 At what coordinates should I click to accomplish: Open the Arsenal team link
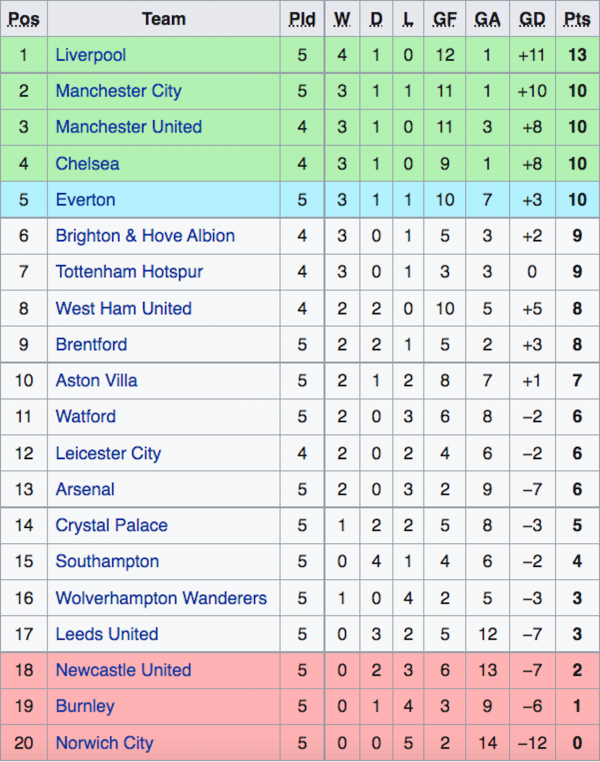pyautogui.click(x=85, y=489)
